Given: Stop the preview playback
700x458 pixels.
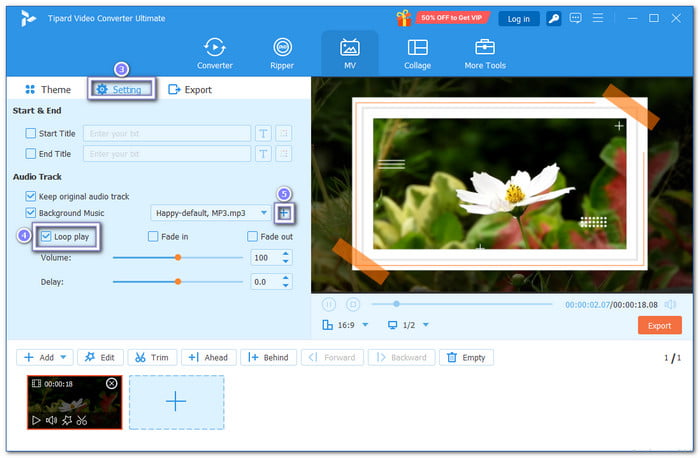Looking at the screenshot, I should pyautogui.click(x=353, y=304).
